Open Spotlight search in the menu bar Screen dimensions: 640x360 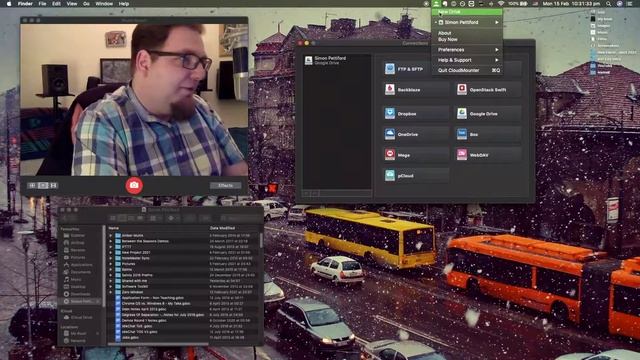pyautogui.click(x=608, y=4)
